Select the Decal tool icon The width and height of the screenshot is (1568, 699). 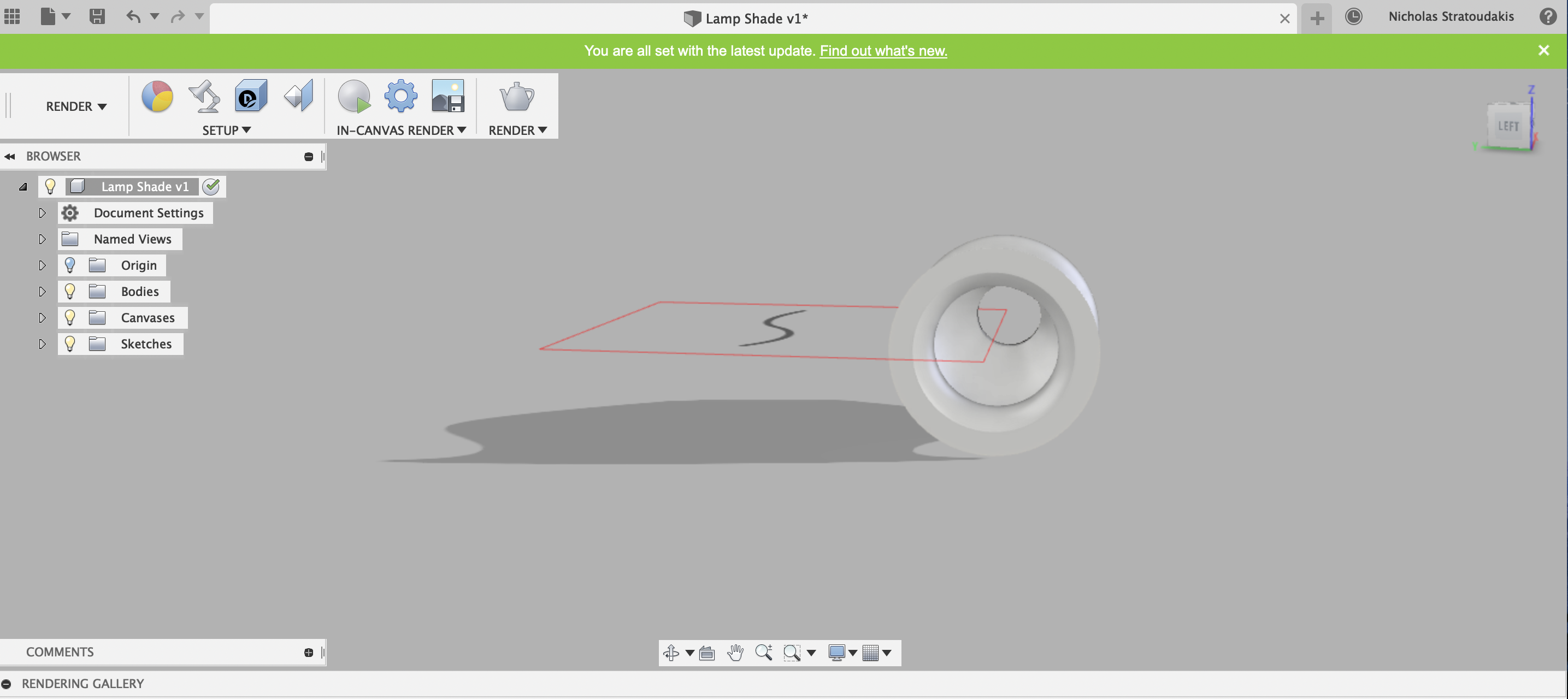click(251, 97)
